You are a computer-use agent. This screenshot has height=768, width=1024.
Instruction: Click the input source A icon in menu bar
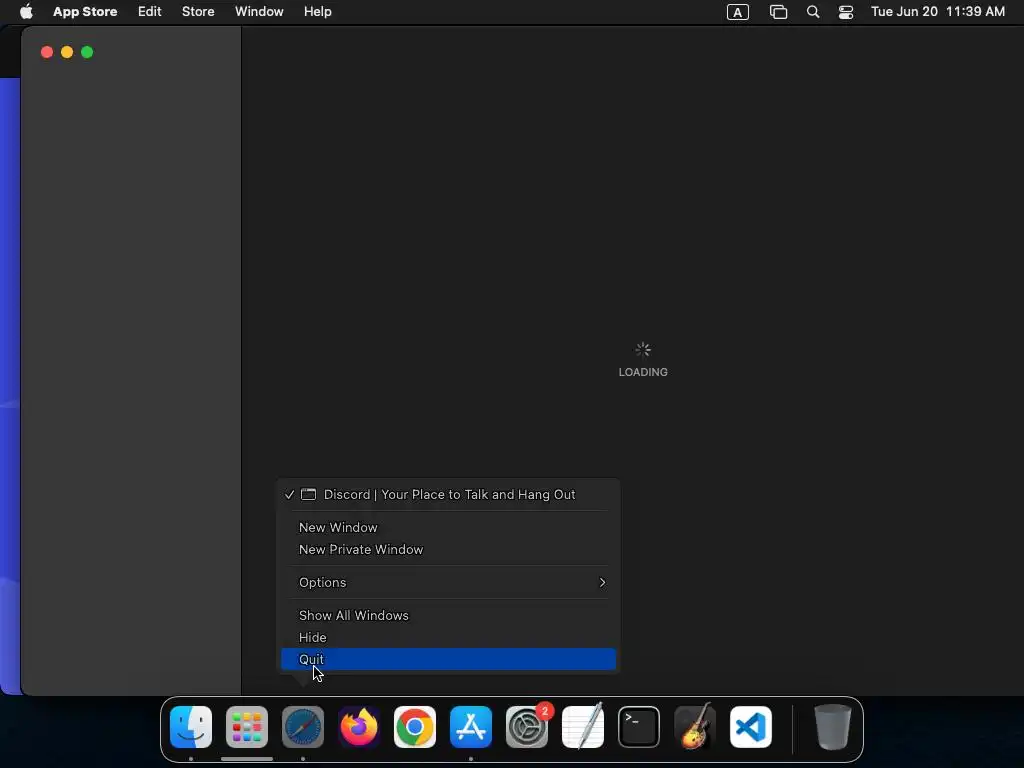pyautogui.click(x=738, y=12)
